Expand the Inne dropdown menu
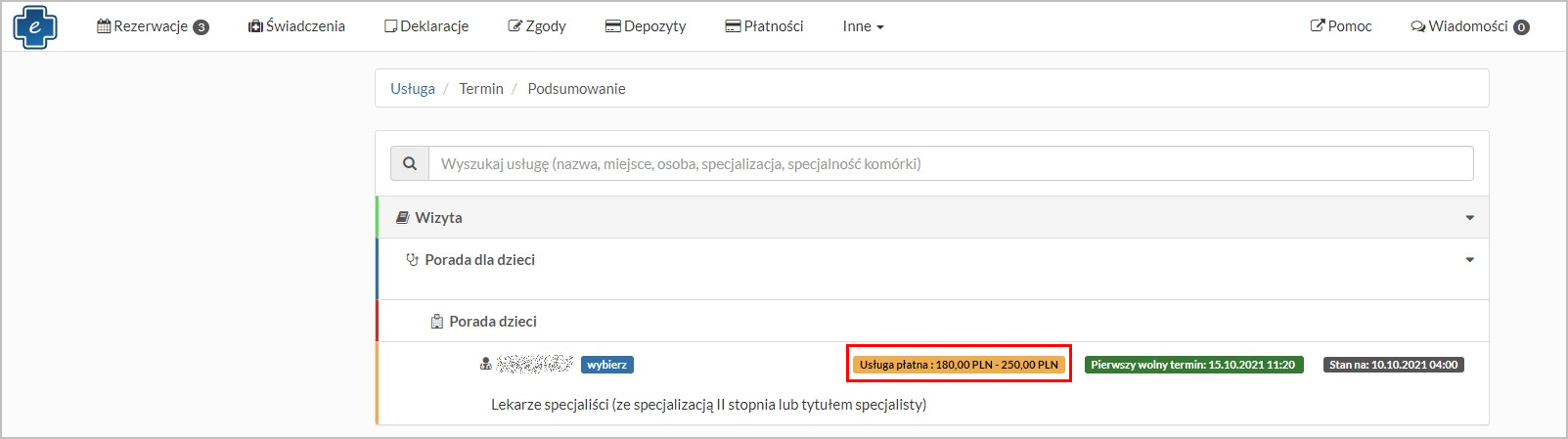The height and width of the screenshot is (439, 1568). point(863,26)
